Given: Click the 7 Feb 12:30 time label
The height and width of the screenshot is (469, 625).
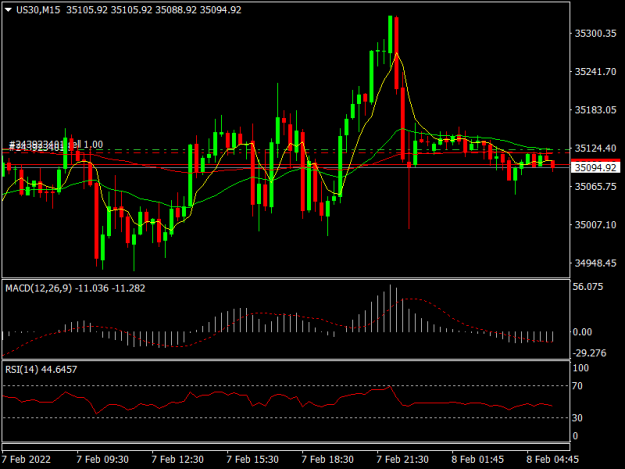Looking at the screenshot, I should point(177,459).
